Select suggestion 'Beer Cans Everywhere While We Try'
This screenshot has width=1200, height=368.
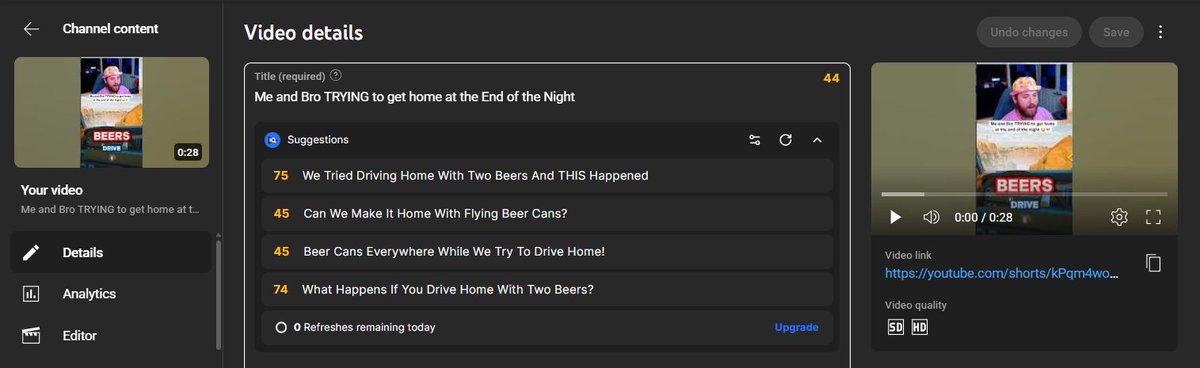click(x=547, y=251)
